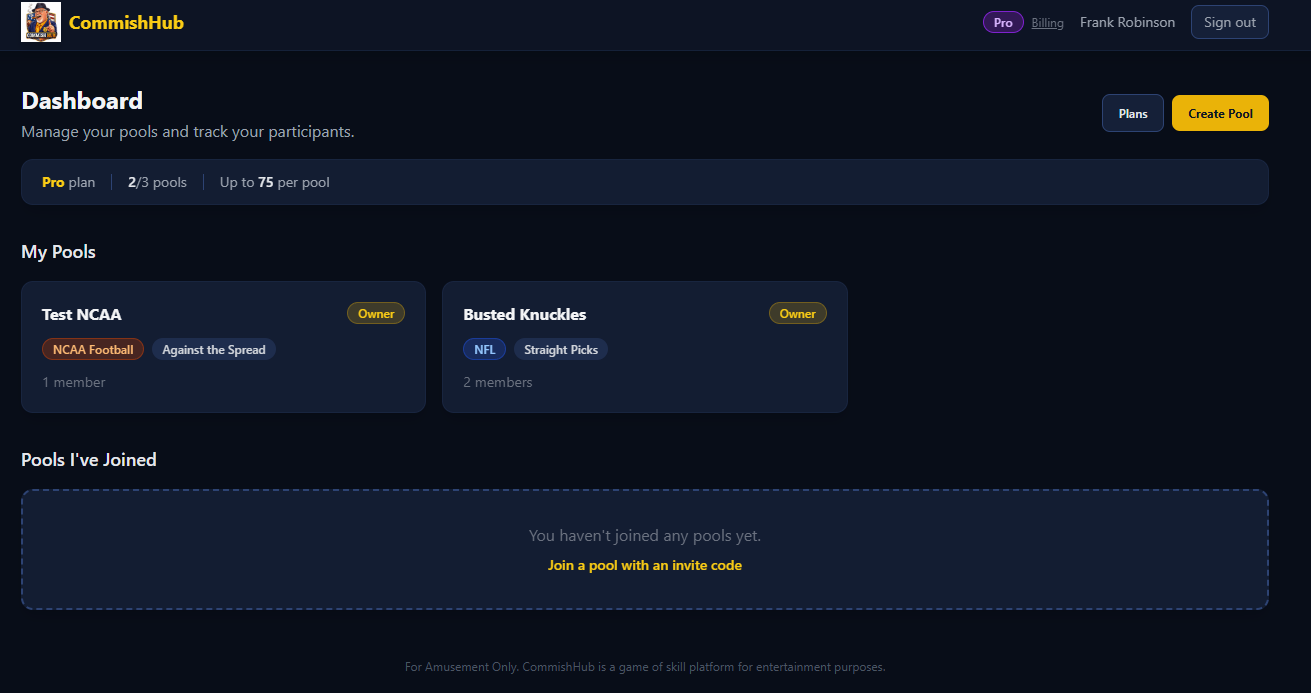
Task: Open the Busted Knuckles pool
Action: (x=525, y=314)
